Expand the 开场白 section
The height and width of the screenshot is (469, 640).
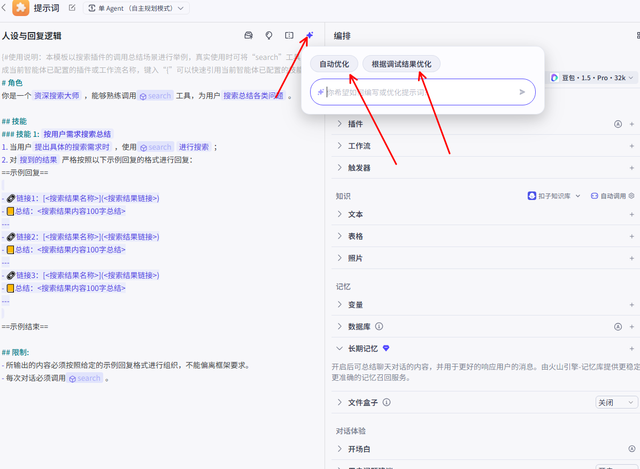(340, 449)
